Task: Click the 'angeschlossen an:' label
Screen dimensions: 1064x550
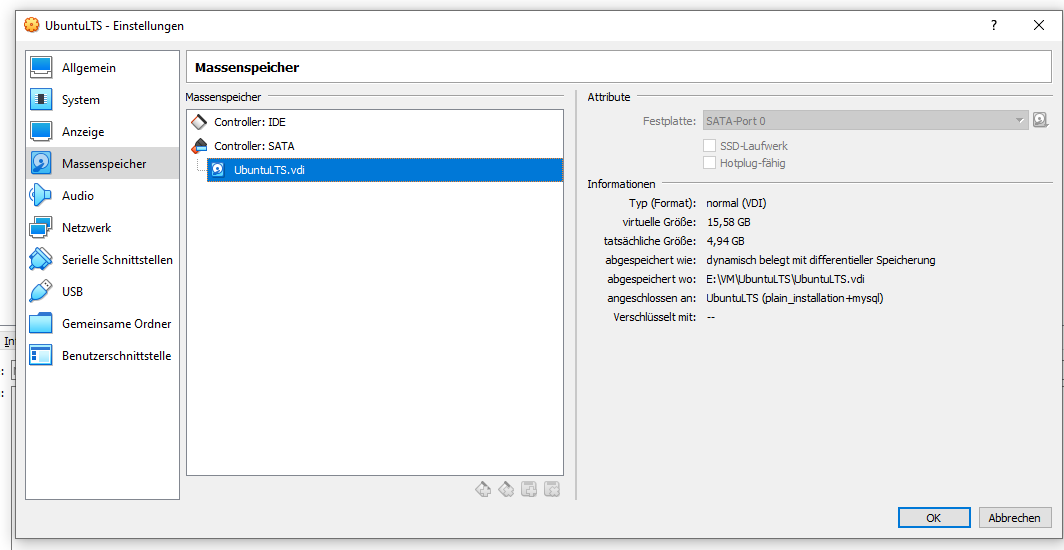Action: coord(652,298)
